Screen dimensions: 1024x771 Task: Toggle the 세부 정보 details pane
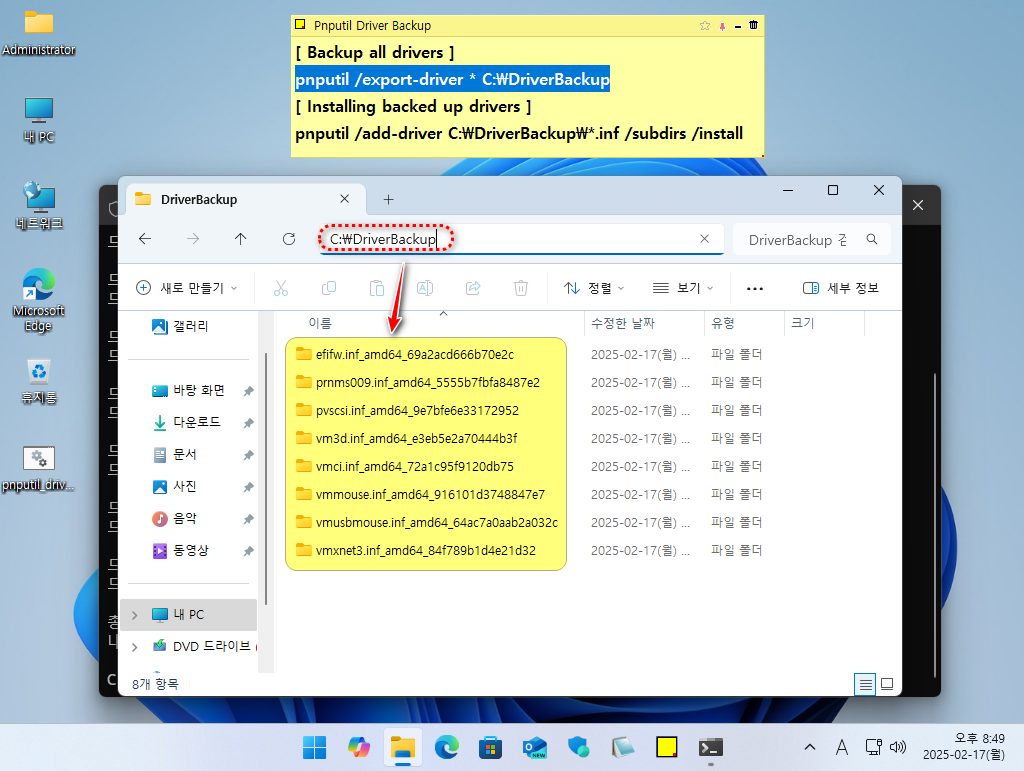(840, 288)
